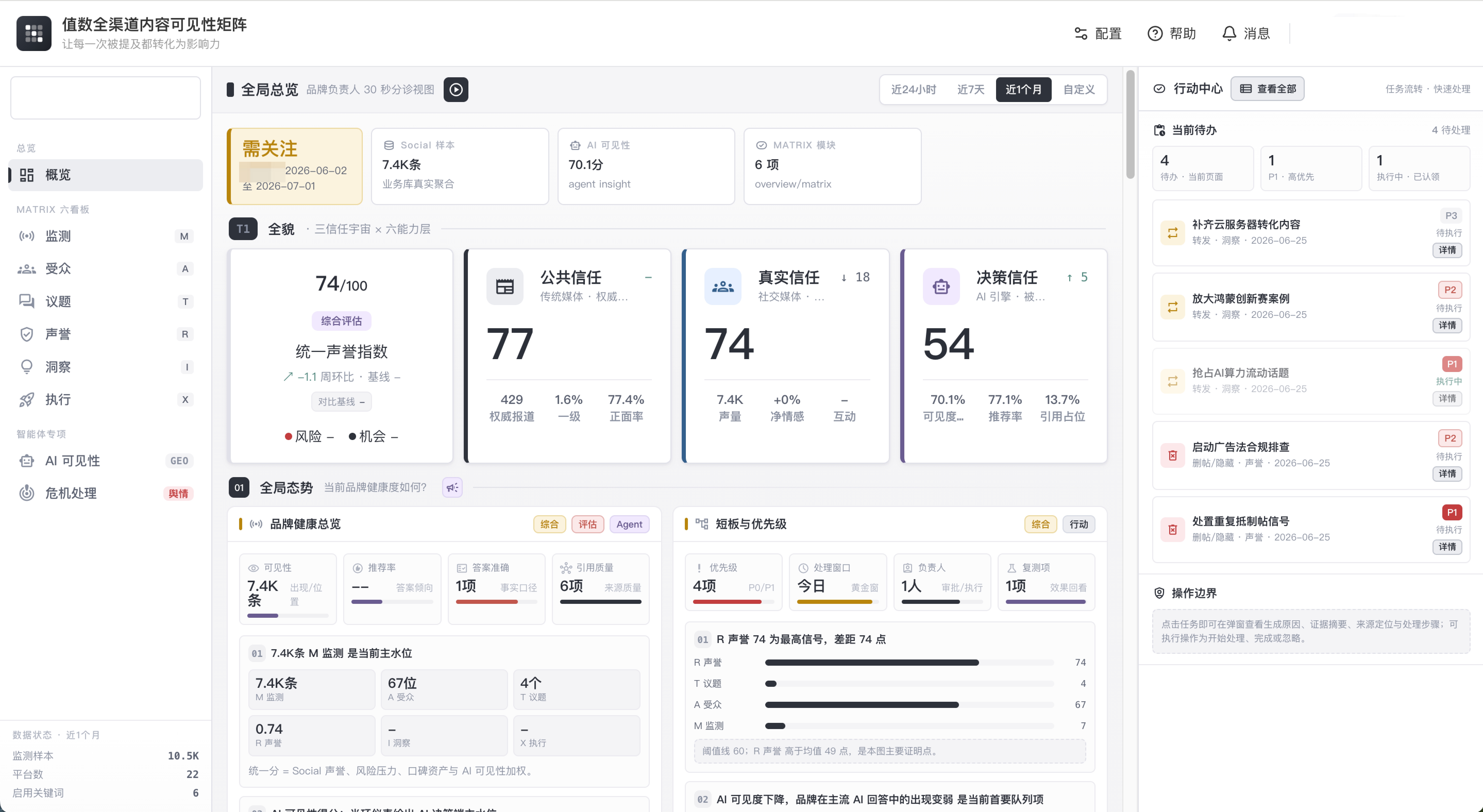Click the sidebar blank input box
Image resolution: width=1483 pixels, height=812 pixels.
pyautogui.click(x=105, y=98)
